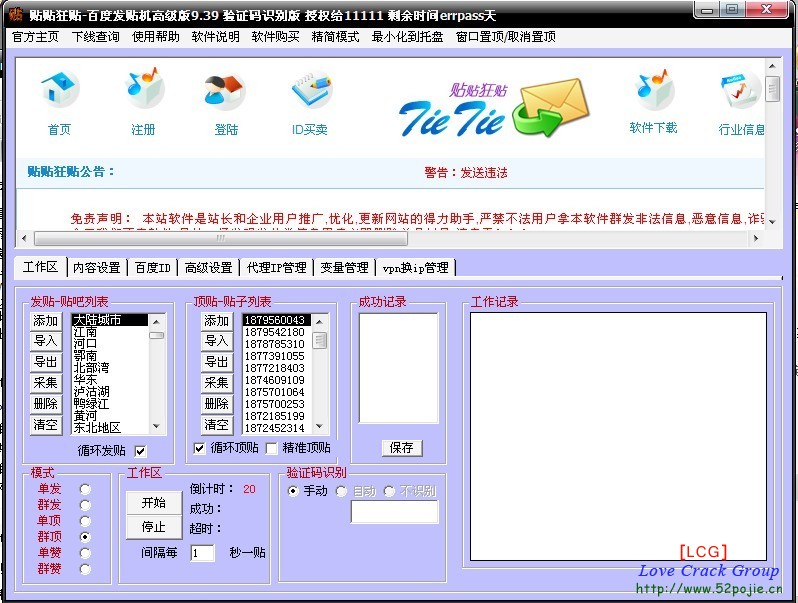Toggle the 循环发贴 checkbox

(x=140, y=451)
